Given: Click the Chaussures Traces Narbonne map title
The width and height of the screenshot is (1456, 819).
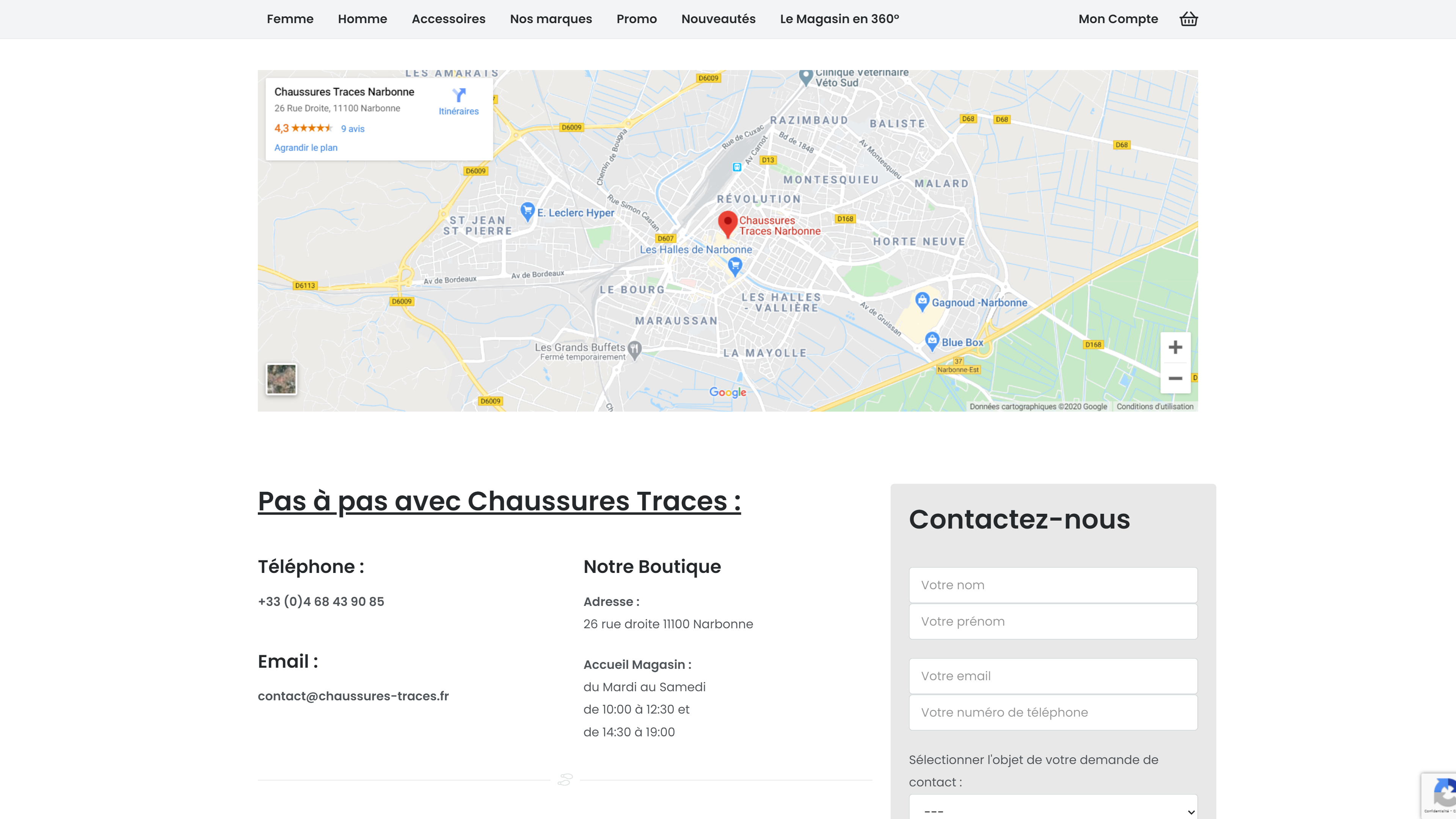Looking at the screenshot, I should (344, 91).
